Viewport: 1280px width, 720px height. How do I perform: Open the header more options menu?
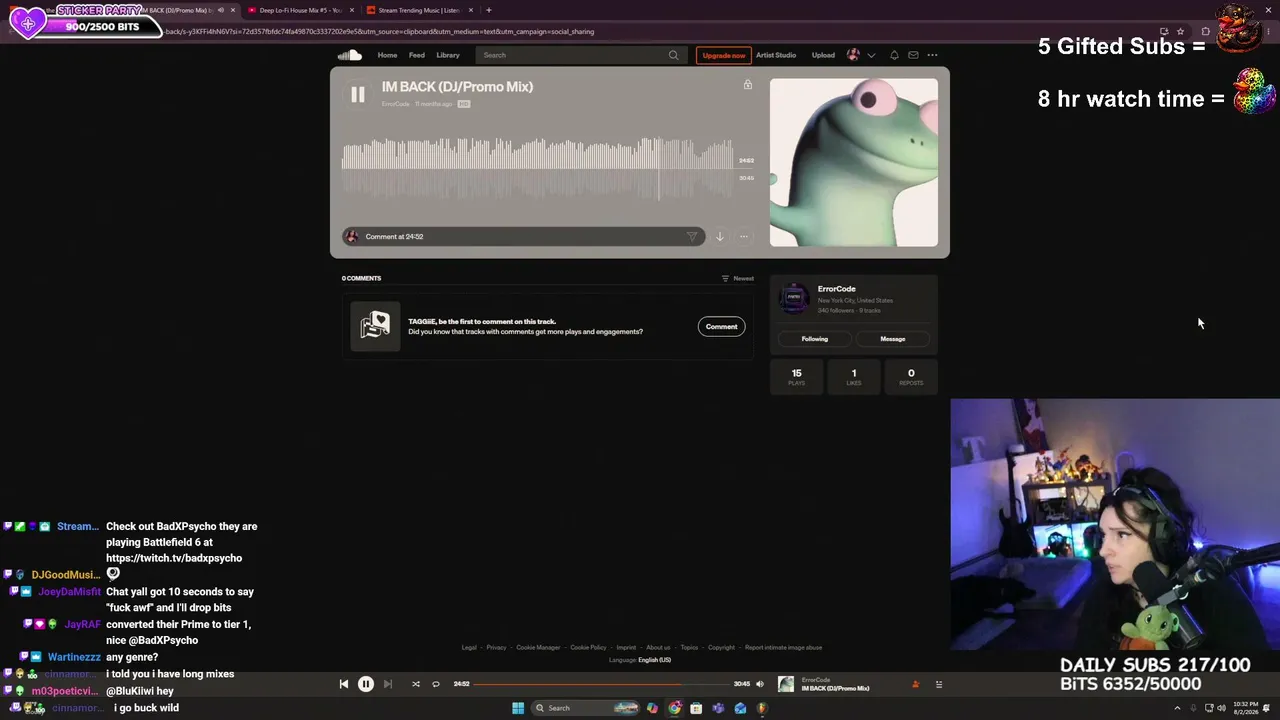(932, 55)
